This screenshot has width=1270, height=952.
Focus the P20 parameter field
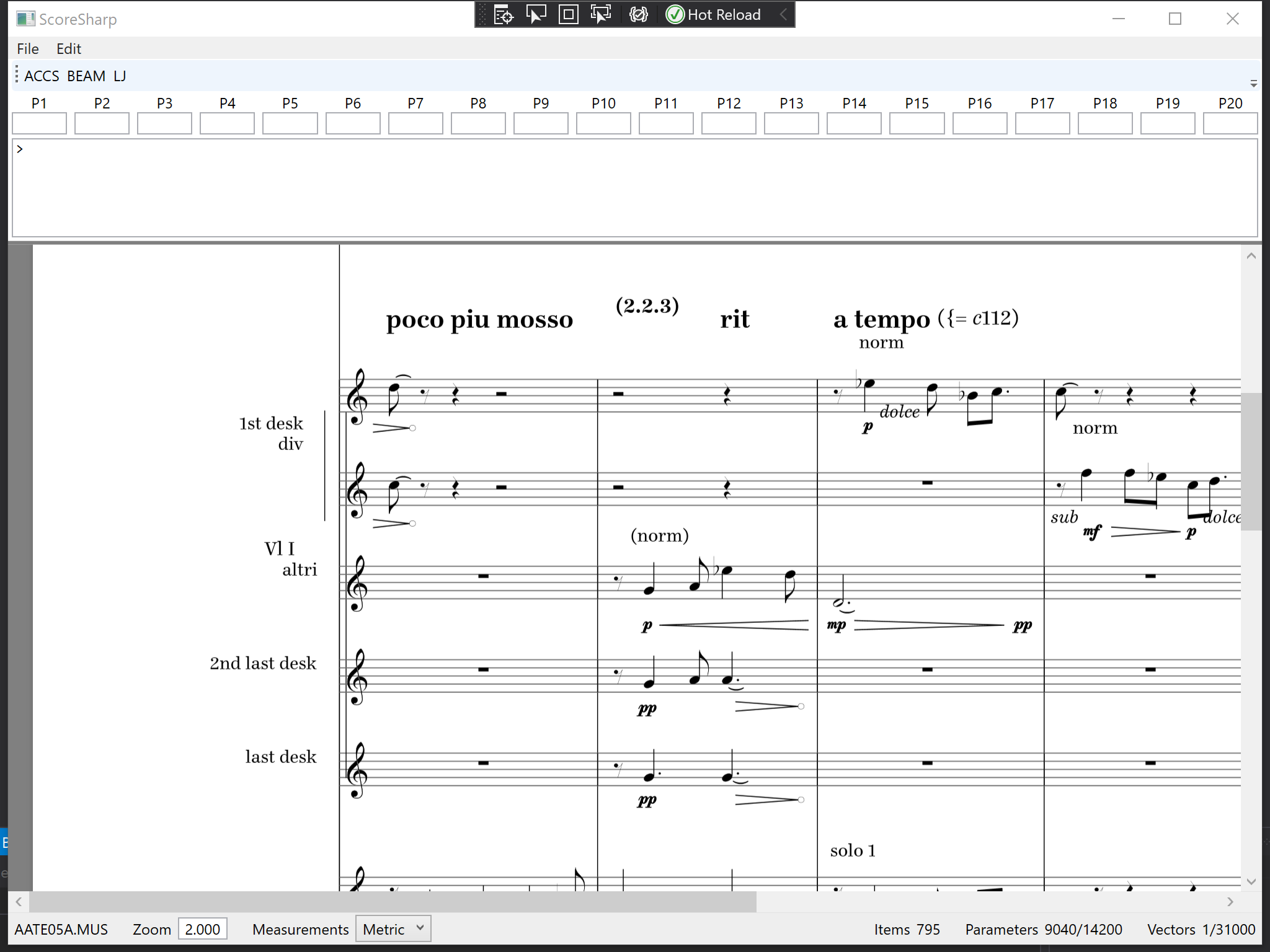(x=1230, y=123)
